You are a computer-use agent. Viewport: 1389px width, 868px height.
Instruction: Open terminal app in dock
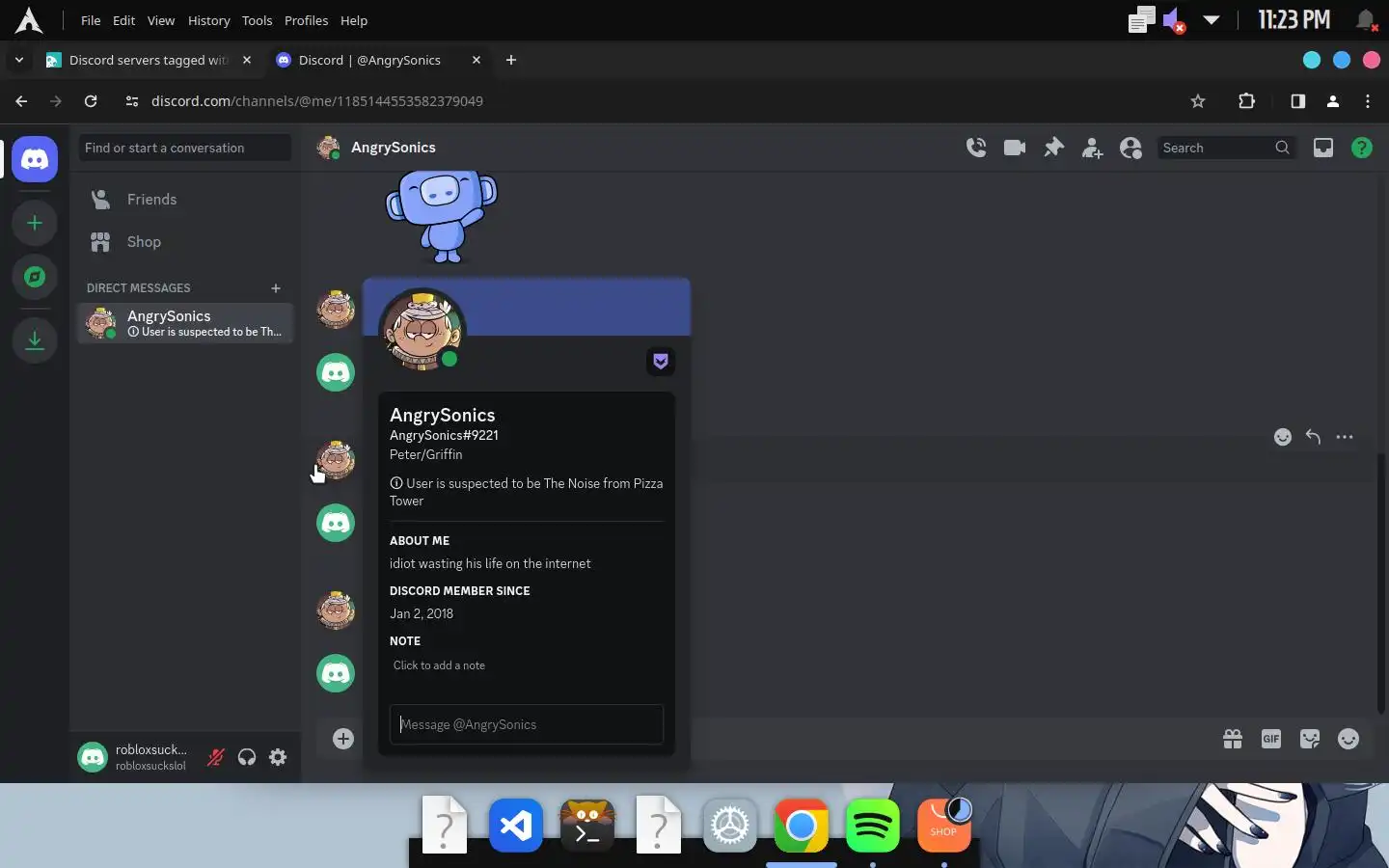[x=587, y=826]
